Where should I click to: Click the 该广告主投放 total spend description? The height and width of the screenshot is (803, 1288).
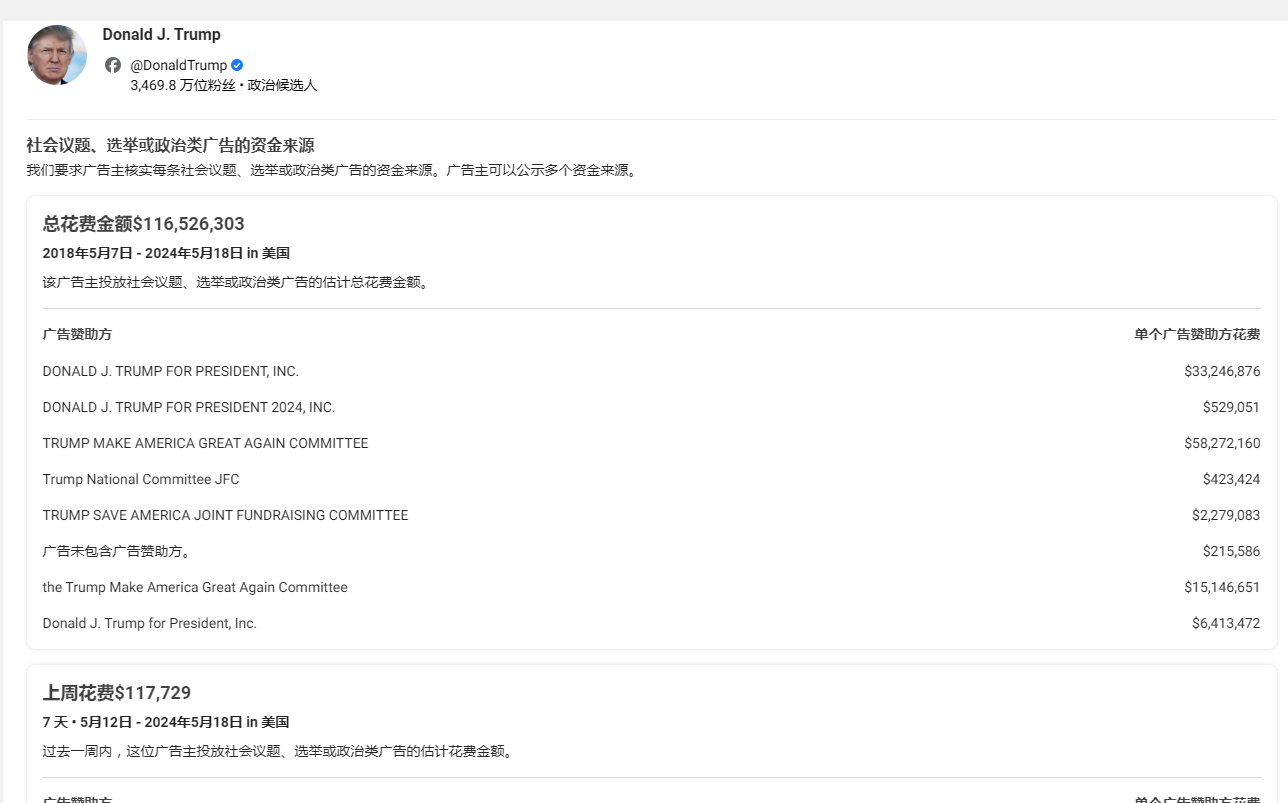pyautogui.click(x=237, y=283)
